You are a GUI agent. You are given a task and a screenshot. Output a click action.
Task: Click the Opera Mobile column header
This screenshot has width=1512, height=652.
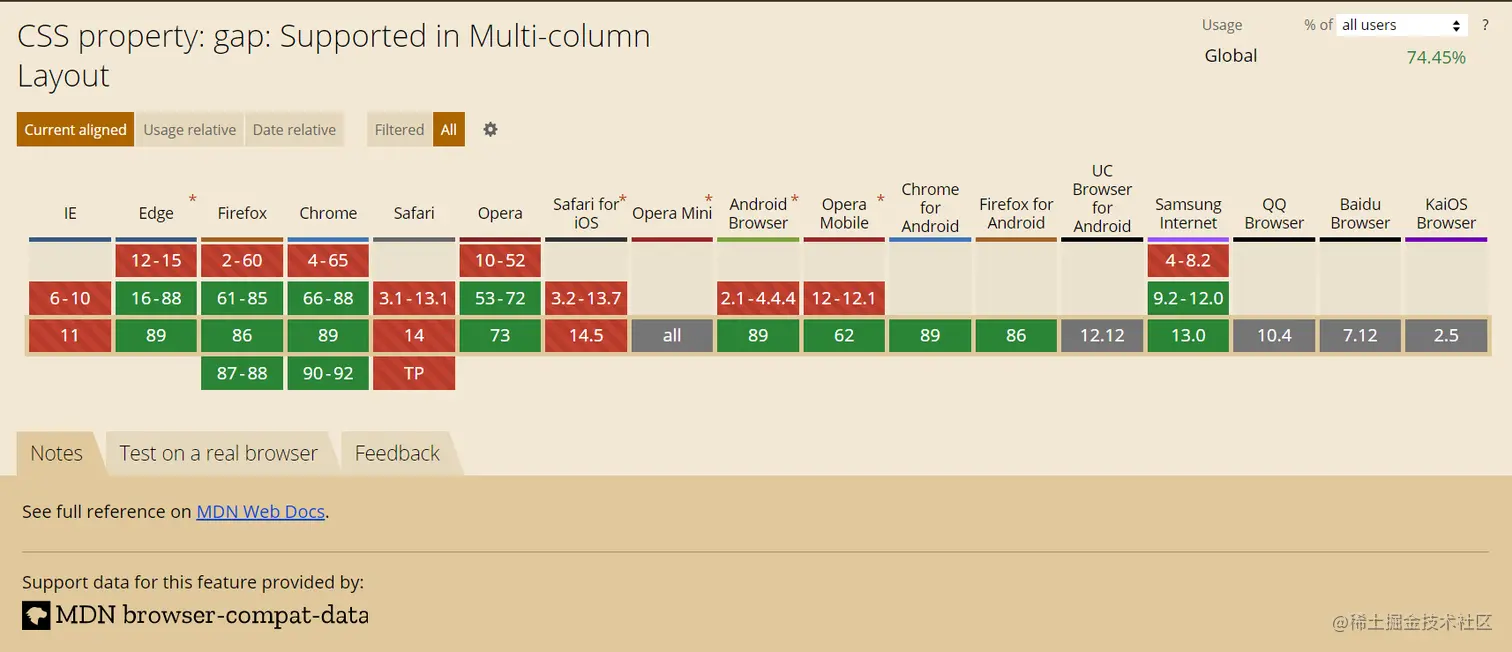844,213
